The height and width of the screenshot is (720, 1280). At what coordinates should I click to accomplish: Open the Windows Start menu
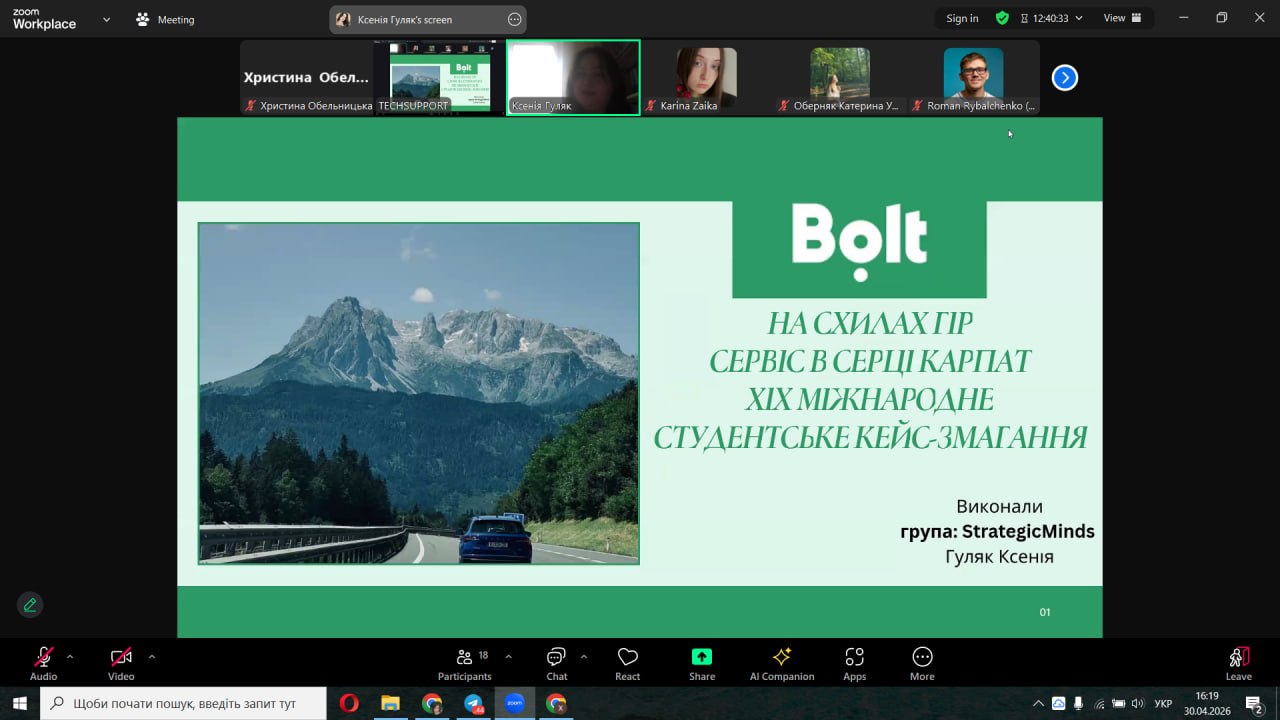click(19, 703)
